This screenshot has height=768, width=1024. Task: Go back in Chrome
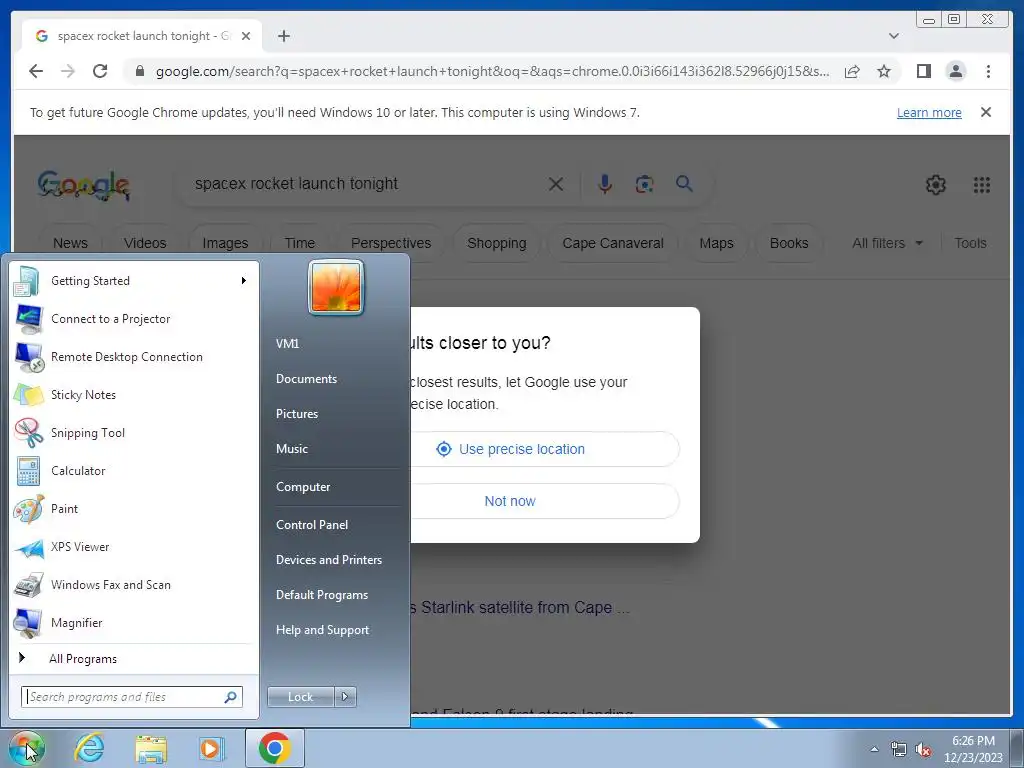pyautogui.click(x=36, y=71)
